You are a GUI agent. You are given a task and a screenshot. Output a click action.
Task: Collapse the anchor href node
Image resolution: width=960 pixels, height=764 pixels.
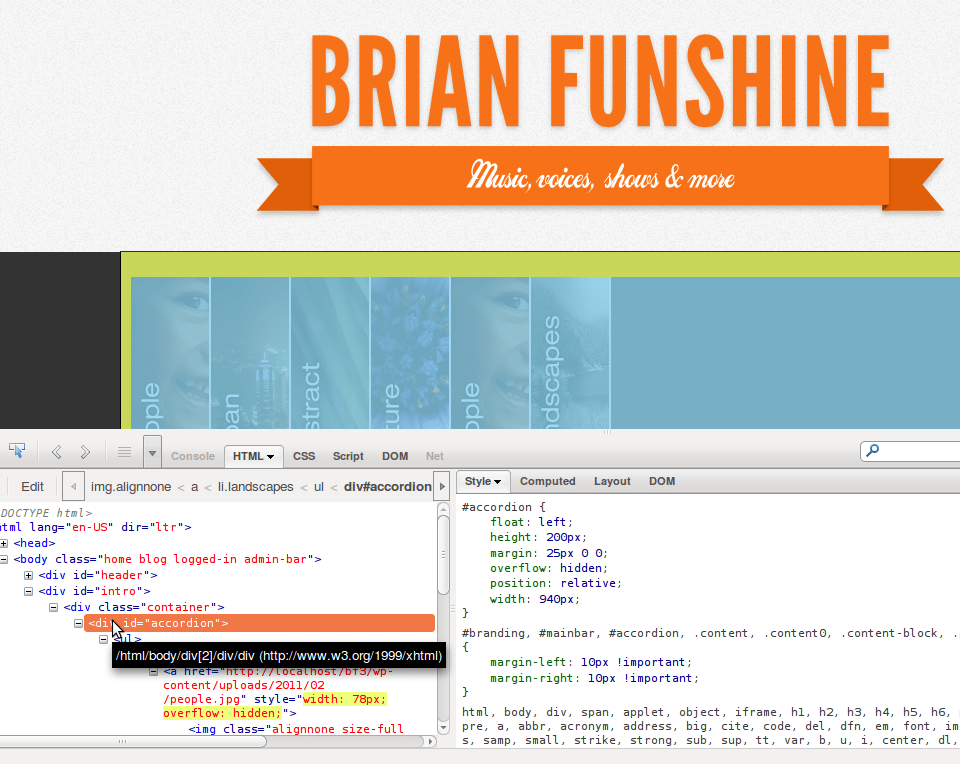(154, 672)
